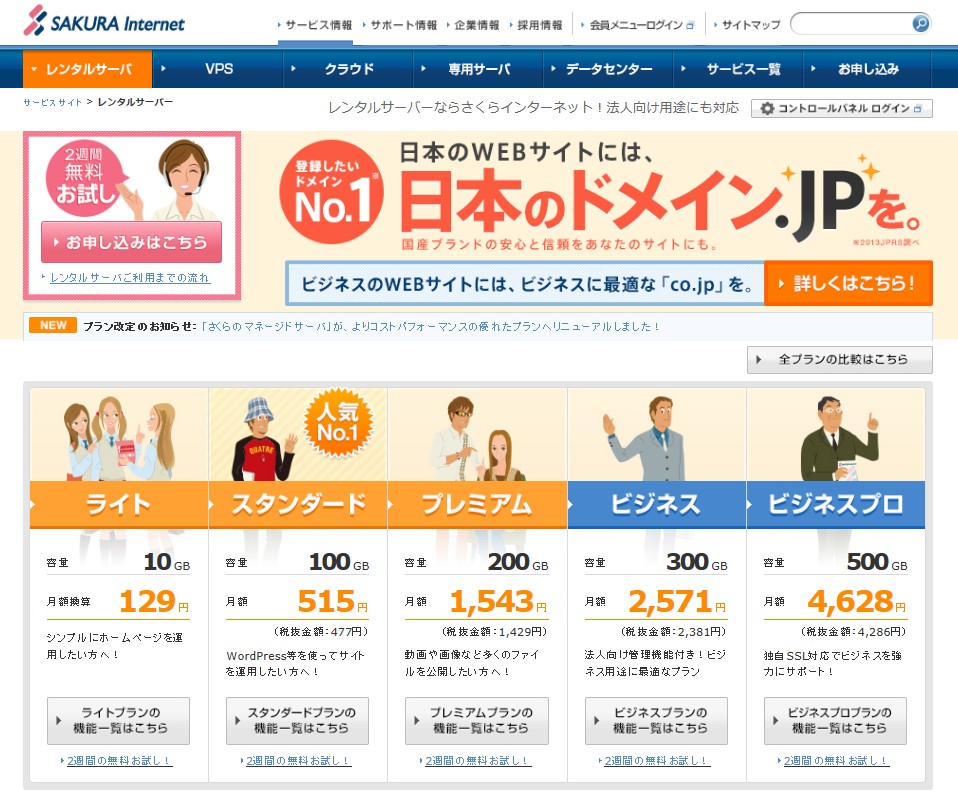Screen dimensions: 958x799
Task: Click the 129円 monthly price text
Action: point(154,602)
